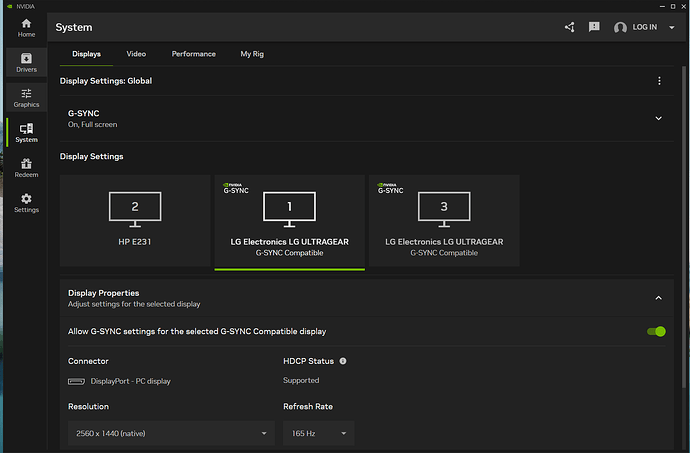Click 'On, Full screen' G-SYNC status text
This screenshot has width=690, height=453.
tap(92, 125)
